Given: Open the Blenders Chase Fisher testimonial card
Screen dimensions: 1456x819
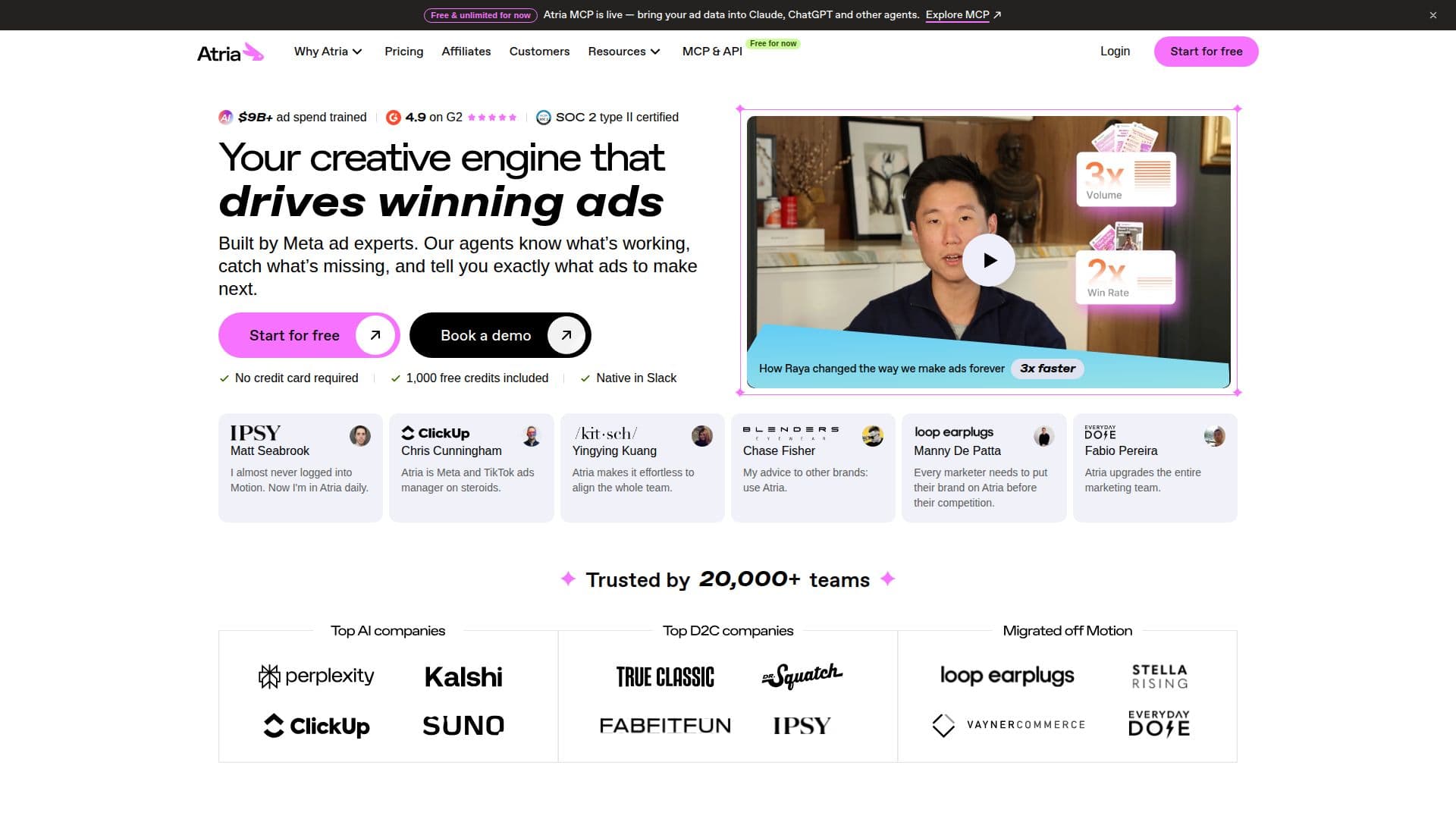Looking at the screenshot, I should 813,468.
